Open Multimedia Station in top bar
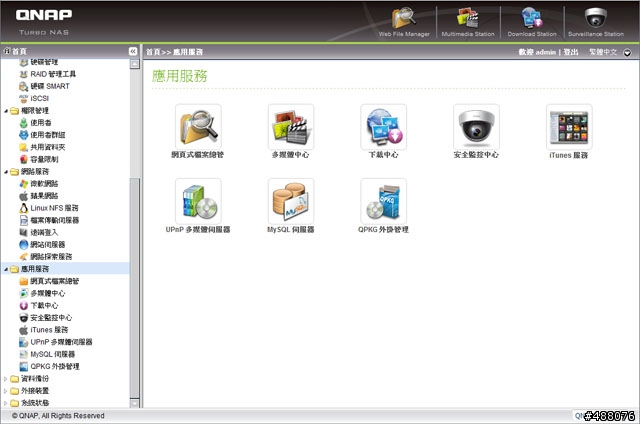 point(468,22)
